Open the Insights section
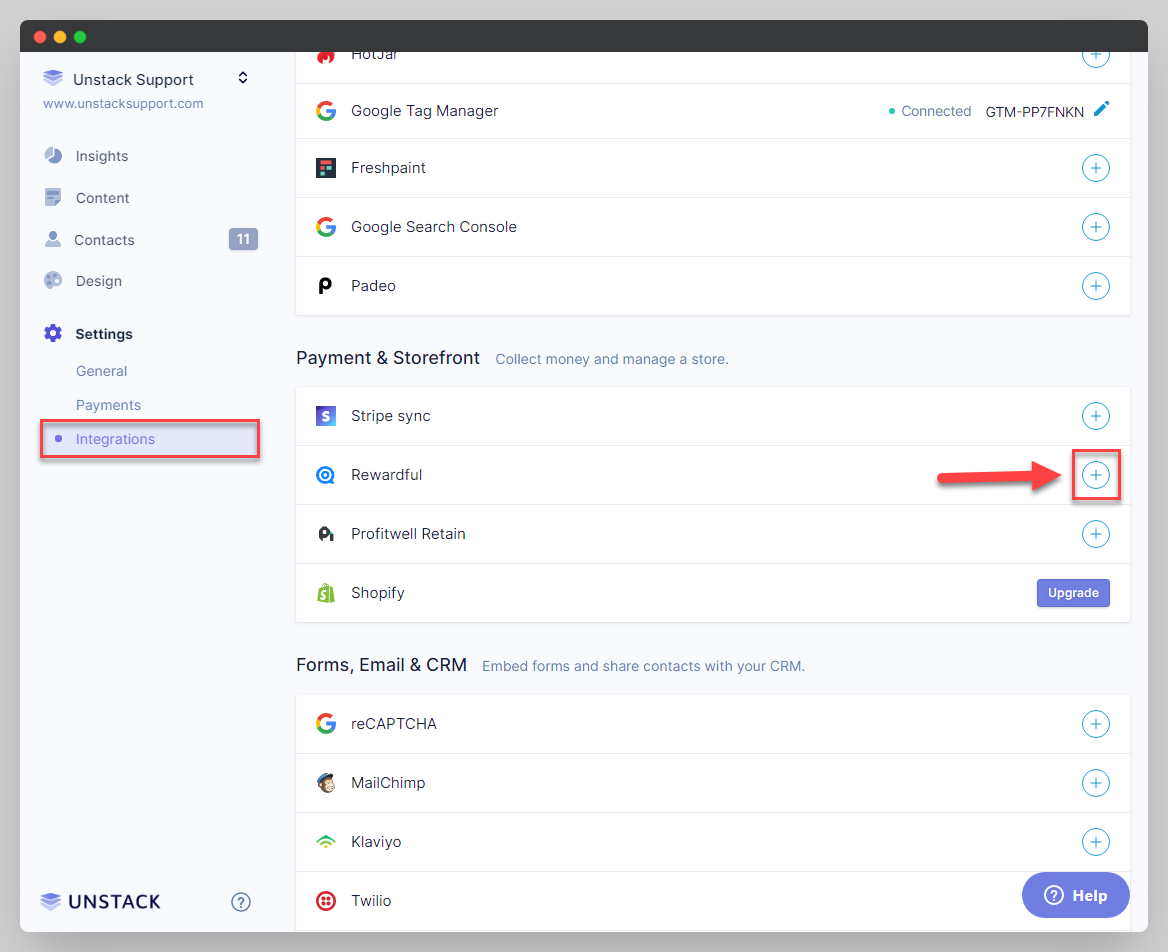Image resolution: width=1168 pixels, height=952 pixels. point(101,156)
